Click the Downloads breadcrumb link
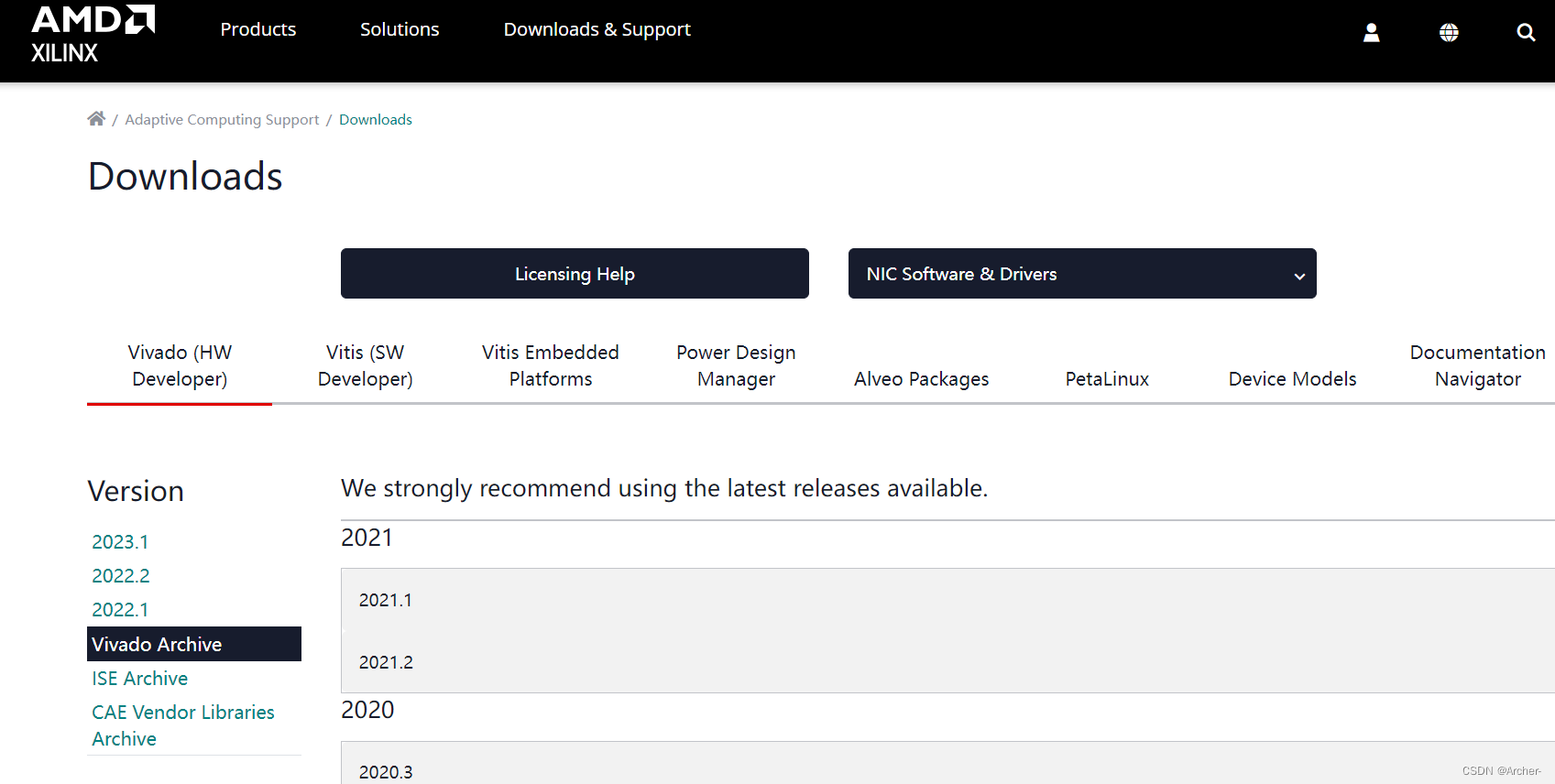 (x=376, y=120)
